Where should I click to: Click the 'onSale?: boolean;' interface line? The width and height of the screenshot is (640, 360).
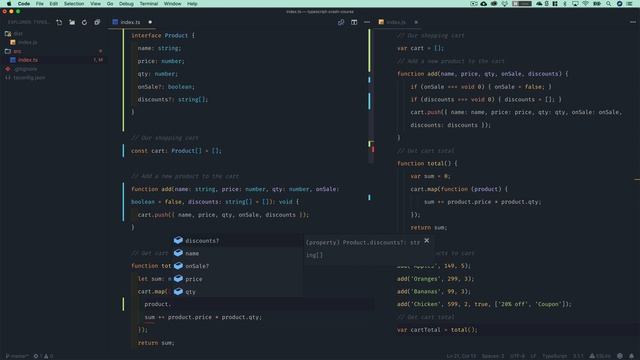tap(166, 87)
